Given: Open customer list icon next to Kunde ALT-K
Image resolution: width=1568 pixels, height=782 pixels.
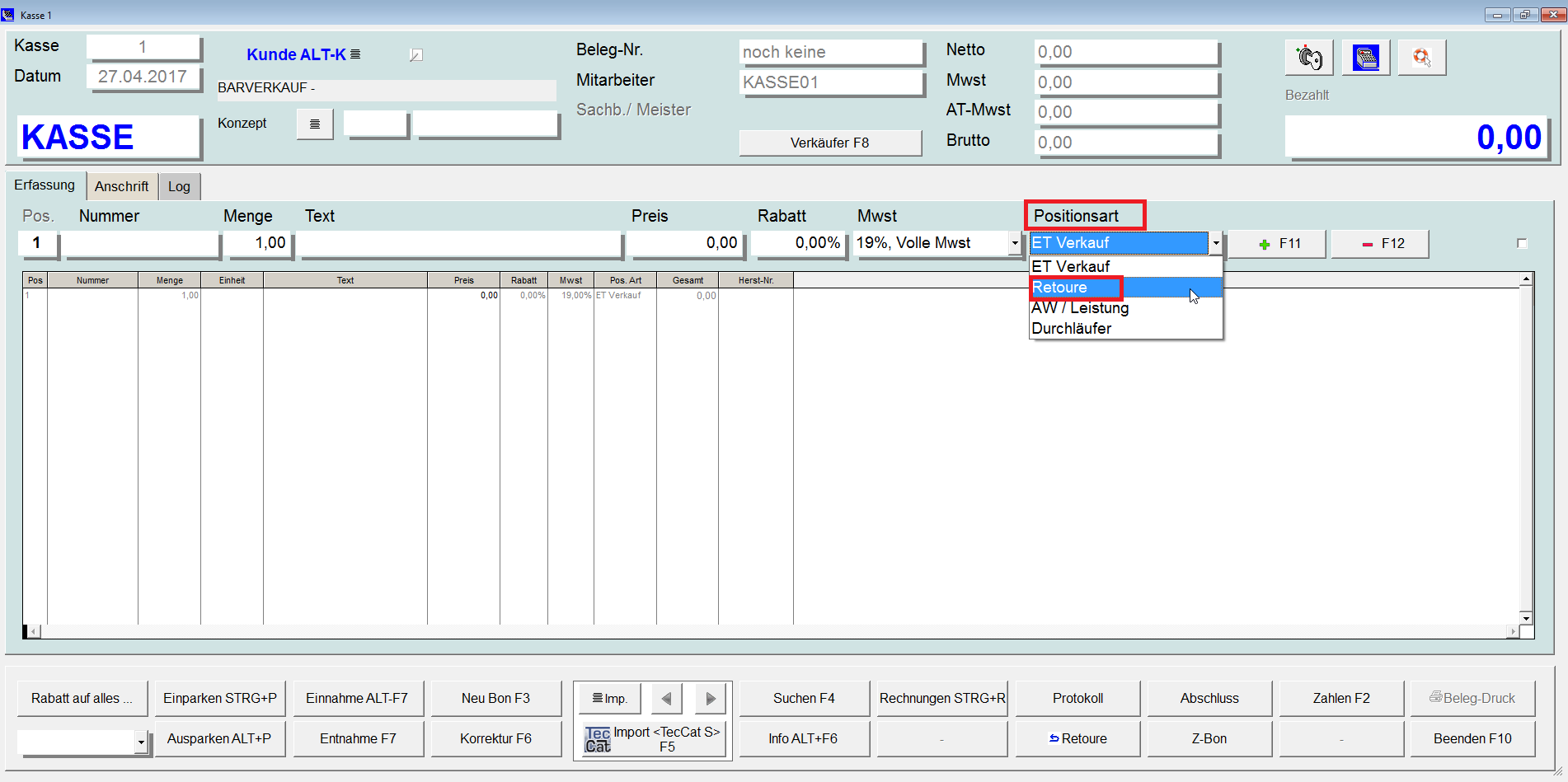Looking at the screenshot, I should pyautogui.click(x=355, y=54).
